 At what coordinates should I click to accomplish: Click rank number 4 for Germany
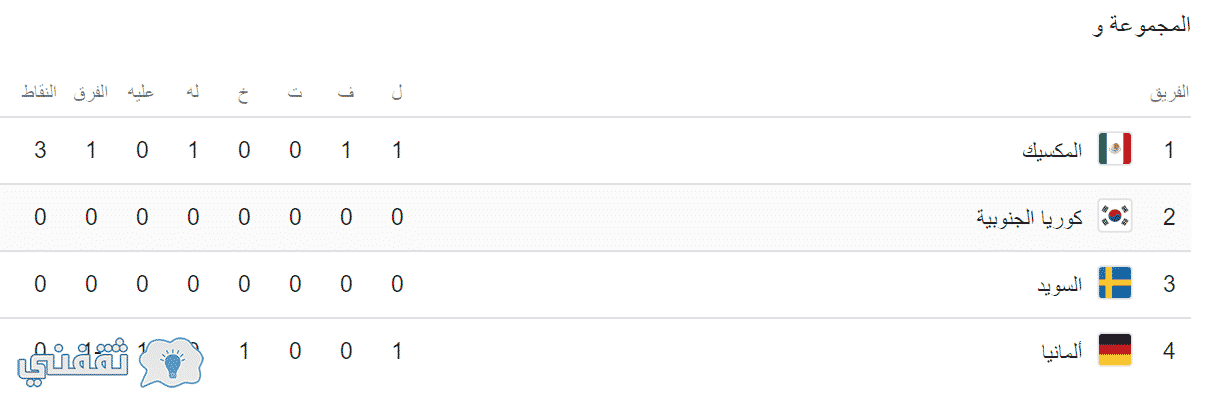point(1169,352)
